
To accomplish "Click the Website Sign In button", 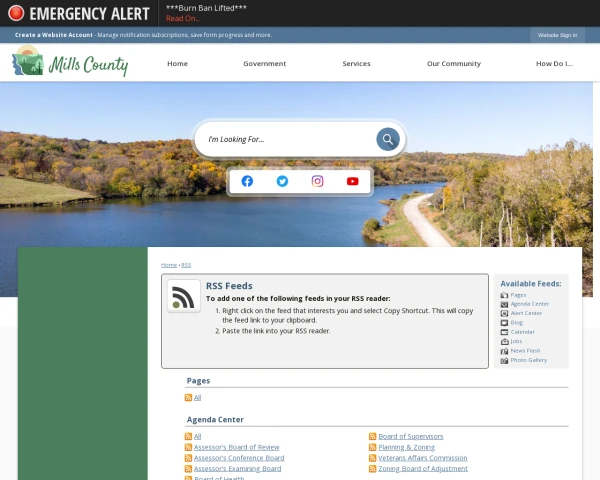I will [557, 35].
